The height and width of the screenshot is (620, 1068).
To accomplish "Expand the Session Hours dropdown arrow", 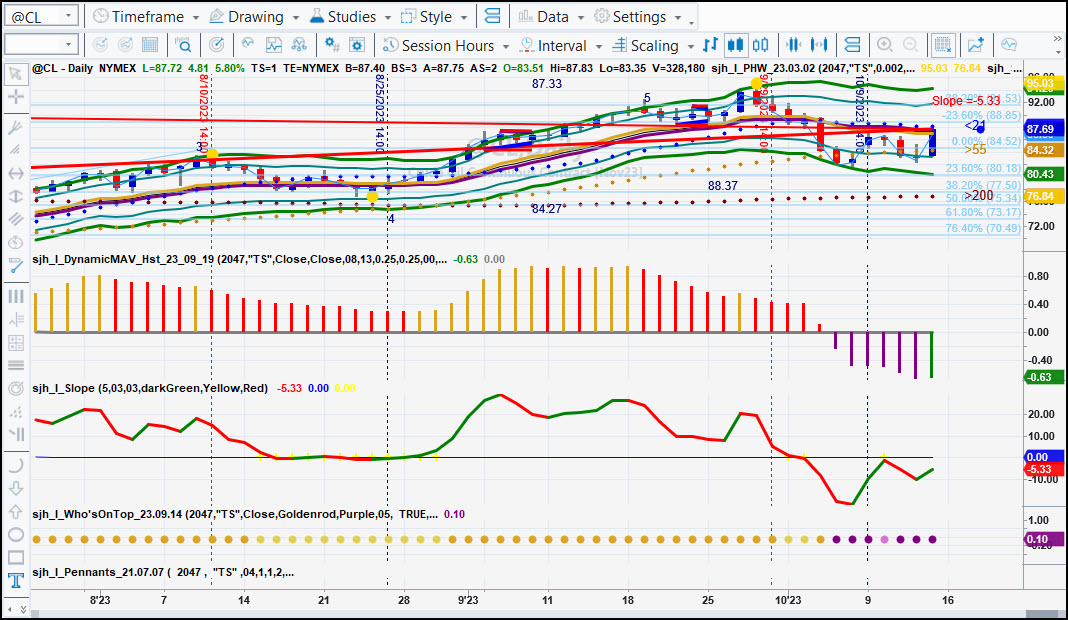I will tap(506, 46).
